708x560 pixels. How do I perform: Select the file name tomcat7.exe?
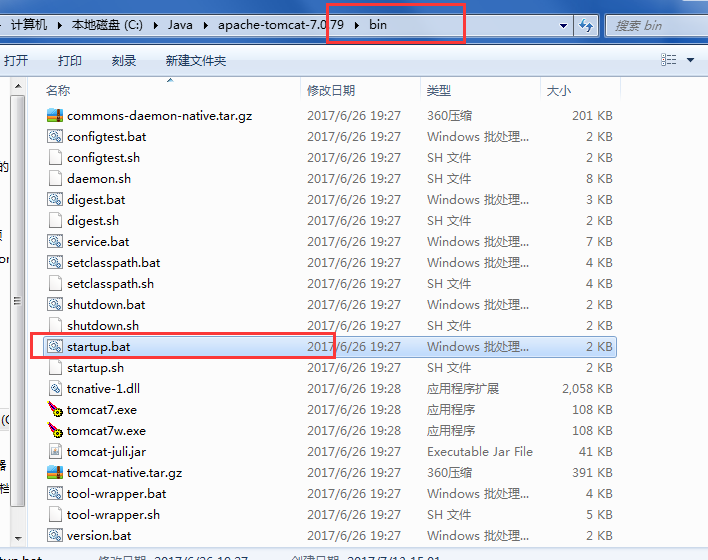click(x=102, y=410)
